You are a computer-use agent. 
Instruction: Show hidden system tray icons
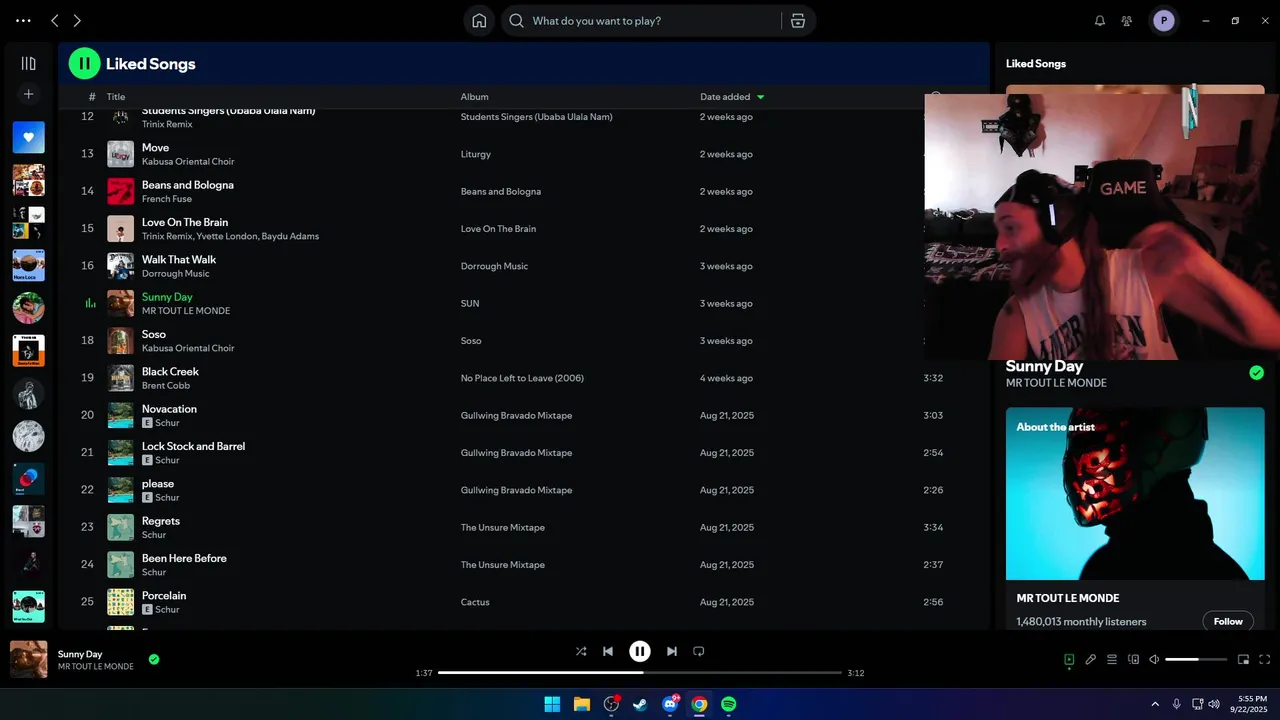(1155, 704)
